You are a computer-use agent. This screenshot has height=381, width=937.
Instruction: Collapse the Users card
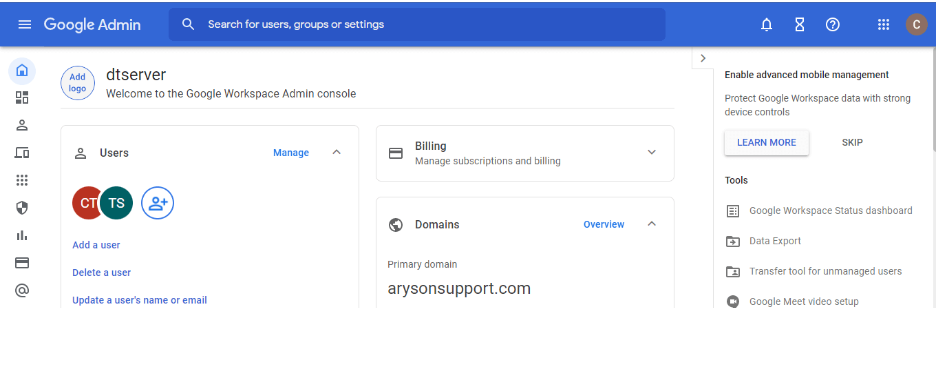(x=336, y=152)
